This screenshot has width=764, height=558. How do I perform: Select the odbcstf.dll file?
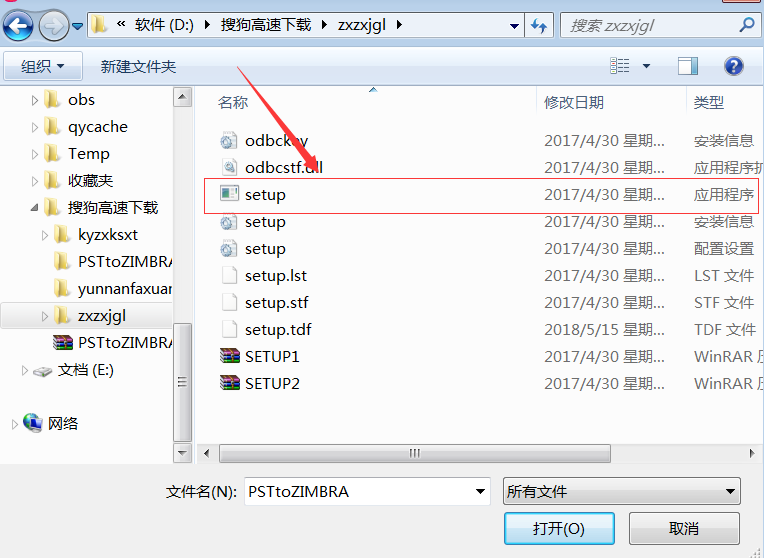[271, 168]
